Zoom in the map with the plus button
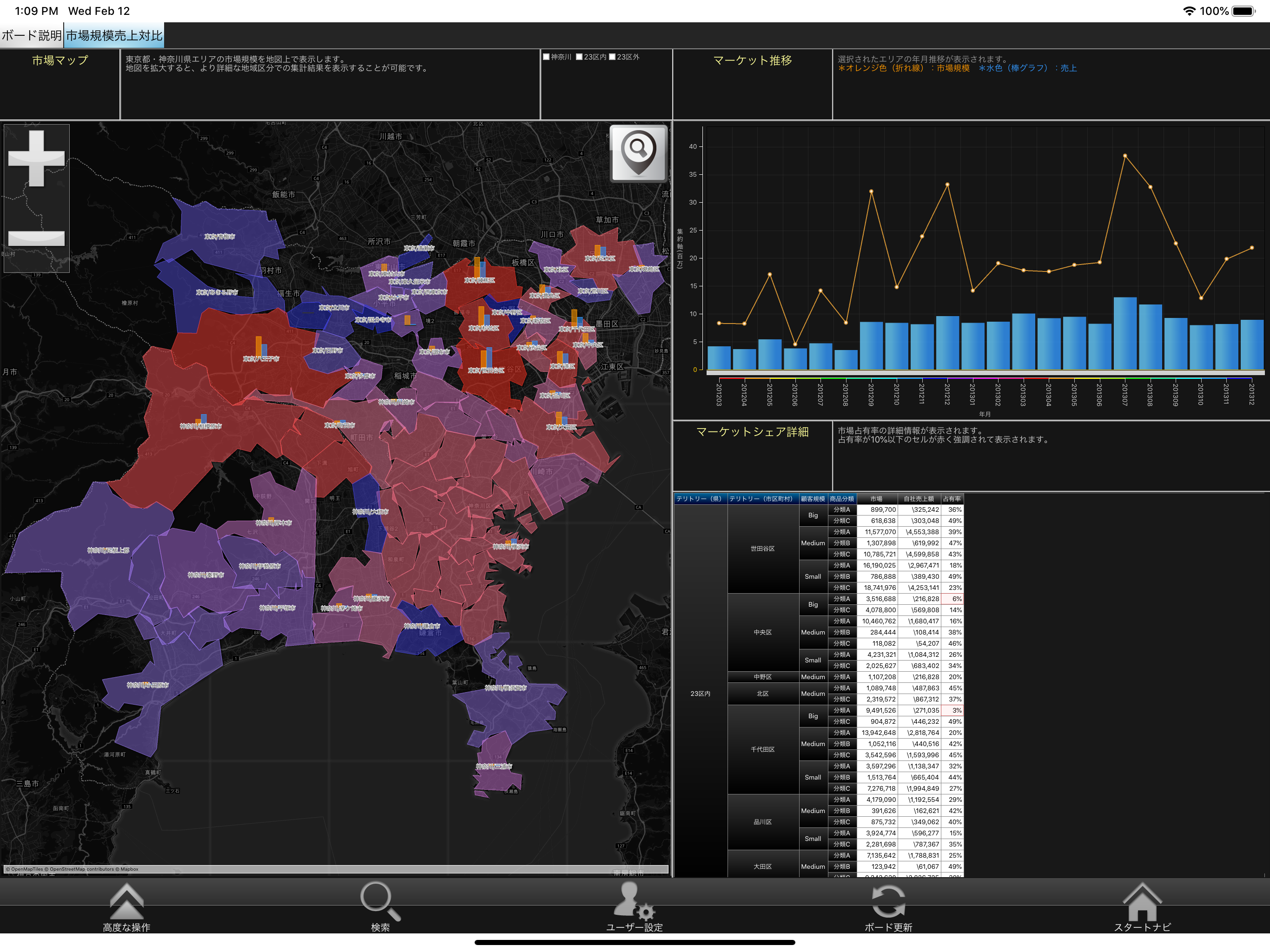 click(36, 158)
